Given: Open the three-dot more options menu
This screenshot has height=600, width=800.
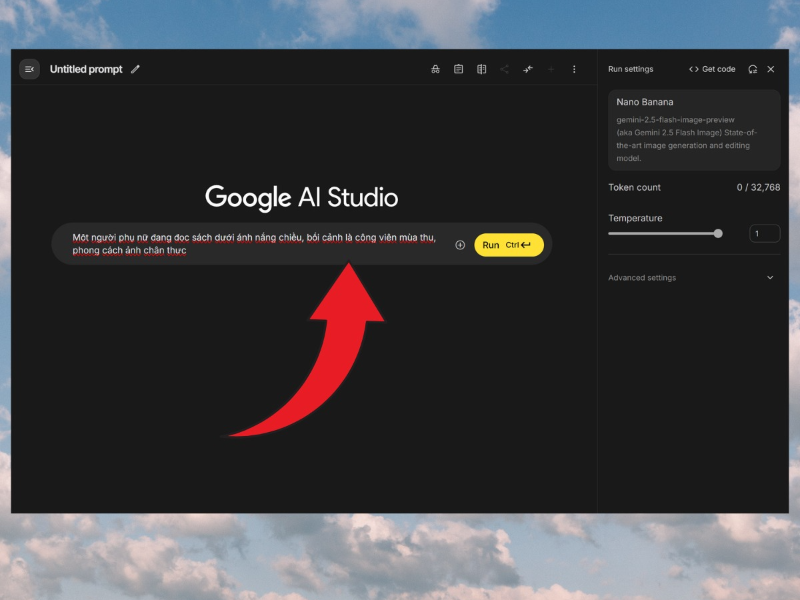Looking at the screenshot, I should (574, 69).
